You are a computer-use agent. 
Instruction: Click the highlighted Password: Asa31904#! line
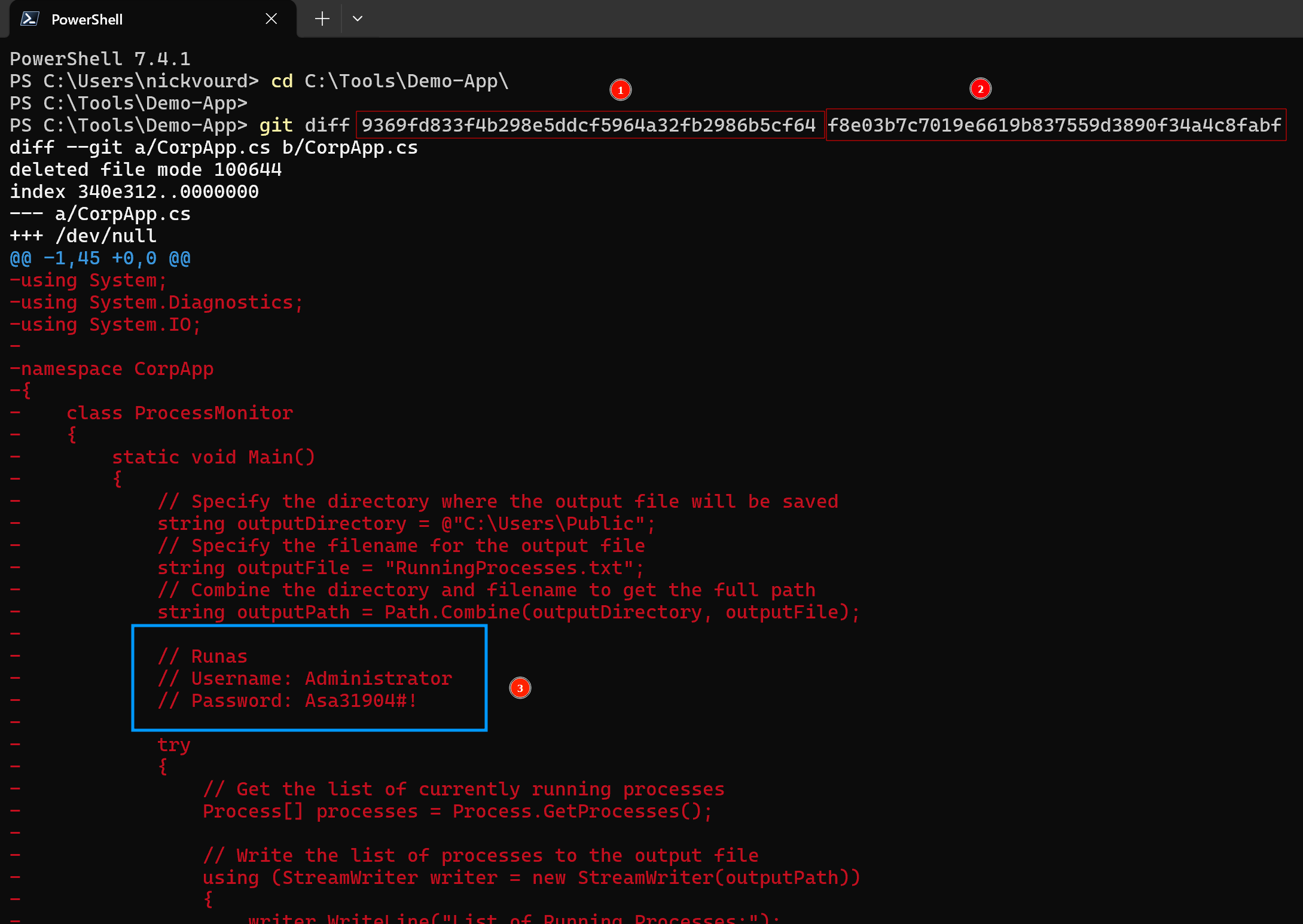[286, 700]
